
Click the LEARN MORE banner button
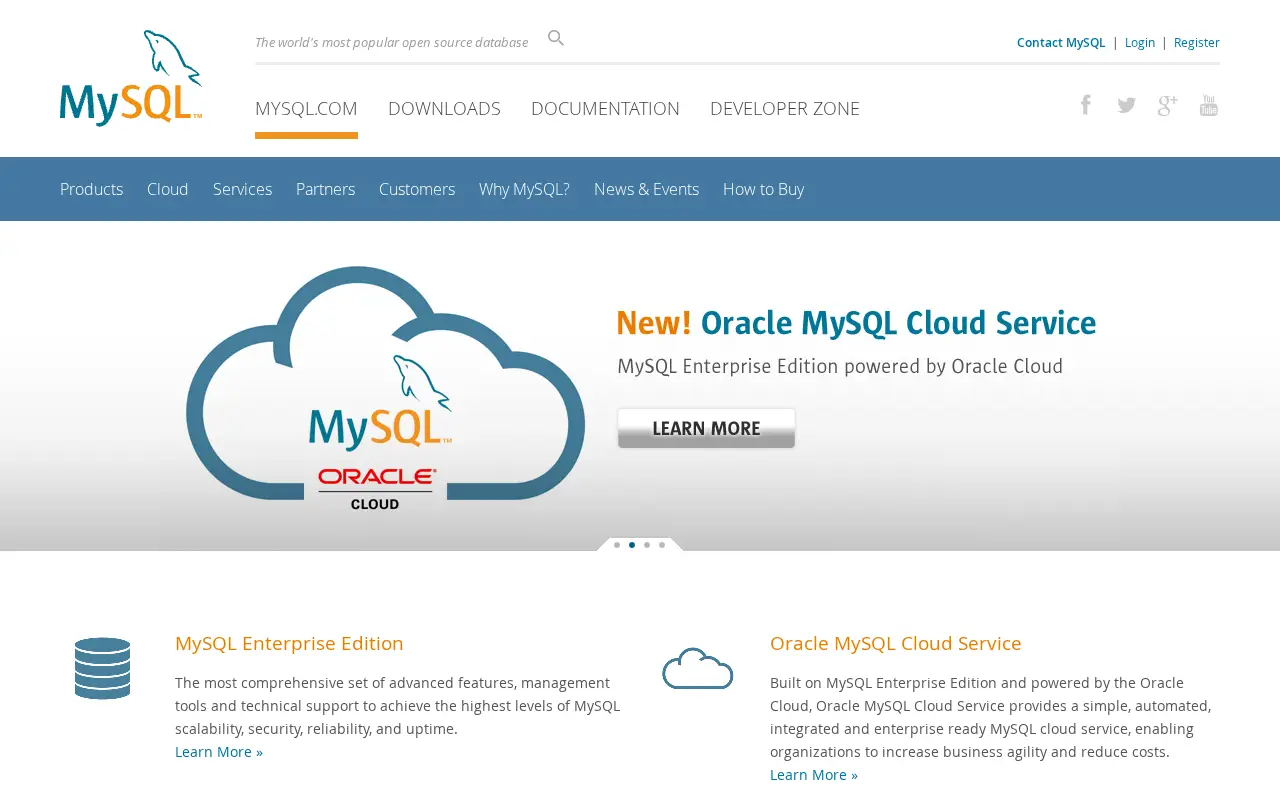point(706,428)
